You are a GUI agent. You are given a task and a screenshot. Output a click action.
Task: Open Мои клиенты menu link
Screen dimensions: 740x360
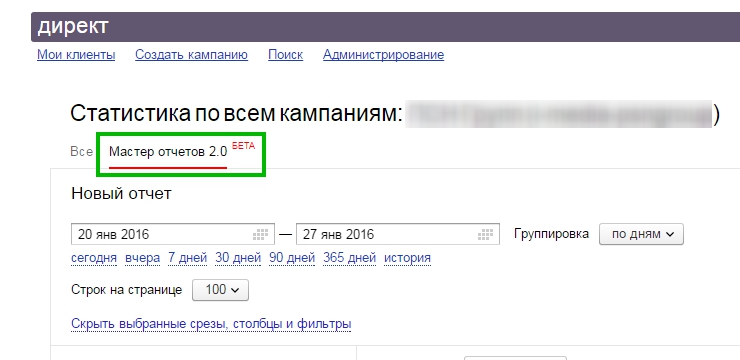click(76, 55)
